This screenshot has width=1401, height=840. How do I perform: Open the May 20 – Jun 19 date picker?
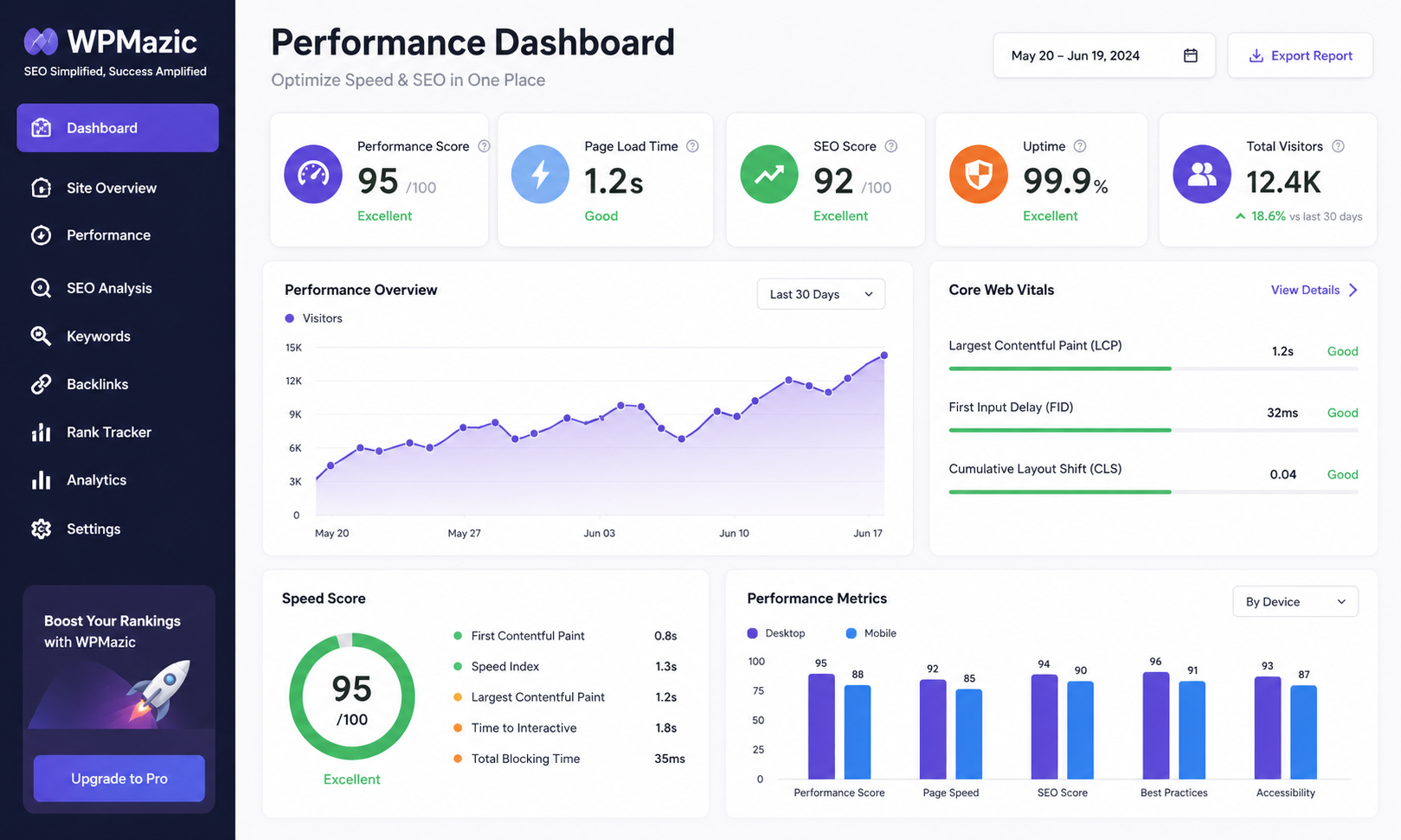pos(1104,55)
